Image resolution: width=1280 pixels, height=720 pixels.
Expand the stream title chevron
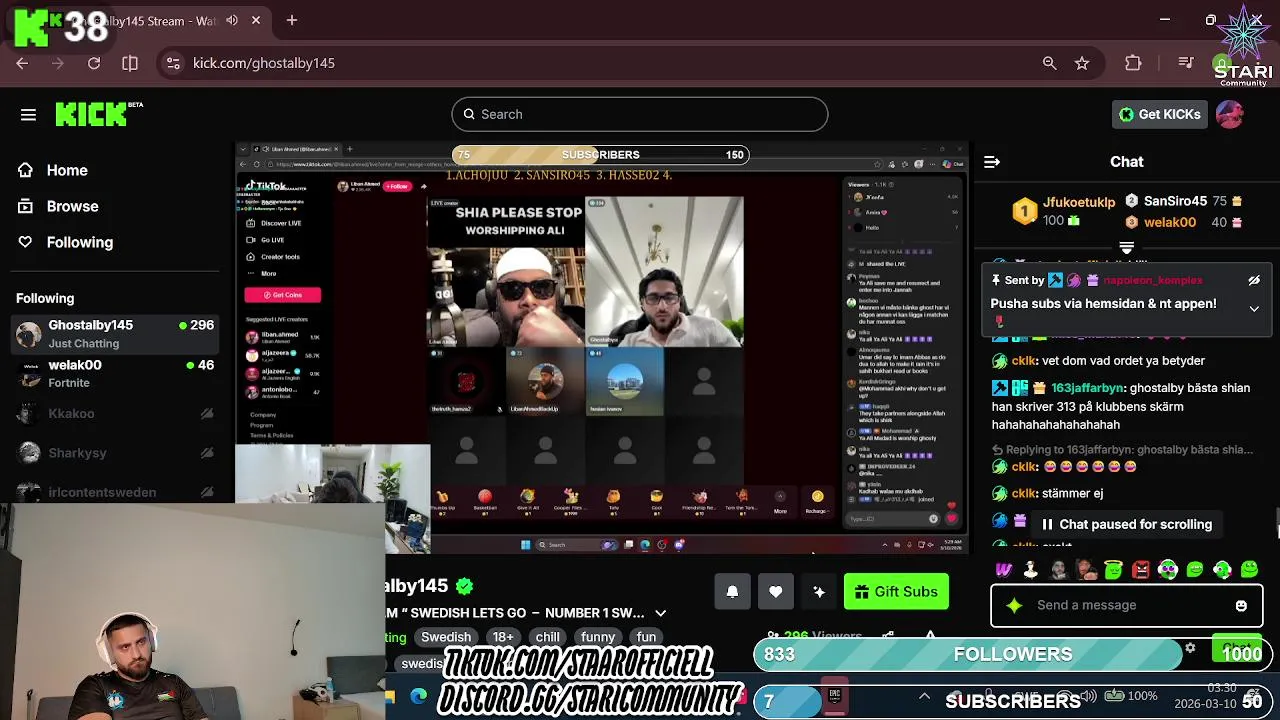(660, 613)
